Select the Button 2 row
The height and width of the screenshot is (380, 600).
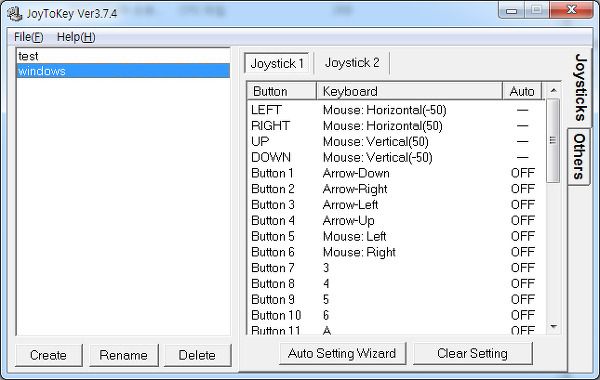pos(396,189)
